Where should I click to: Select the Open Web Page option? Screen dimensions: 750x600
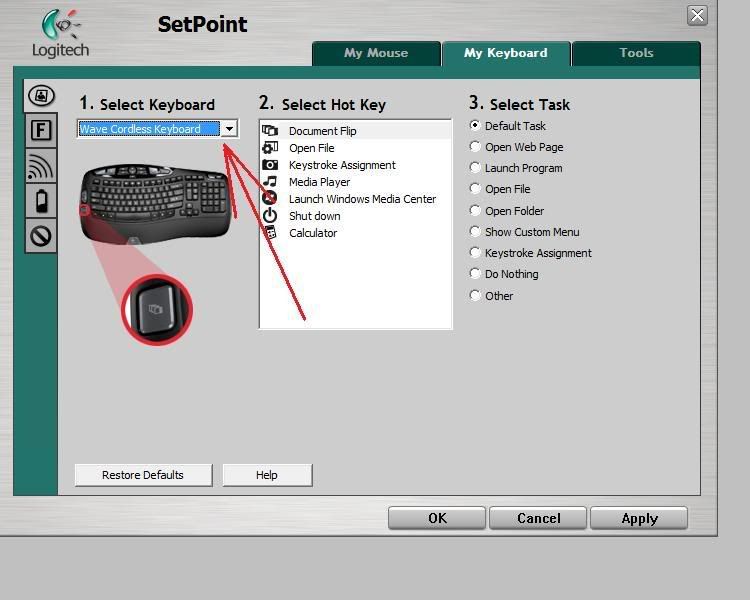[474, 146]
